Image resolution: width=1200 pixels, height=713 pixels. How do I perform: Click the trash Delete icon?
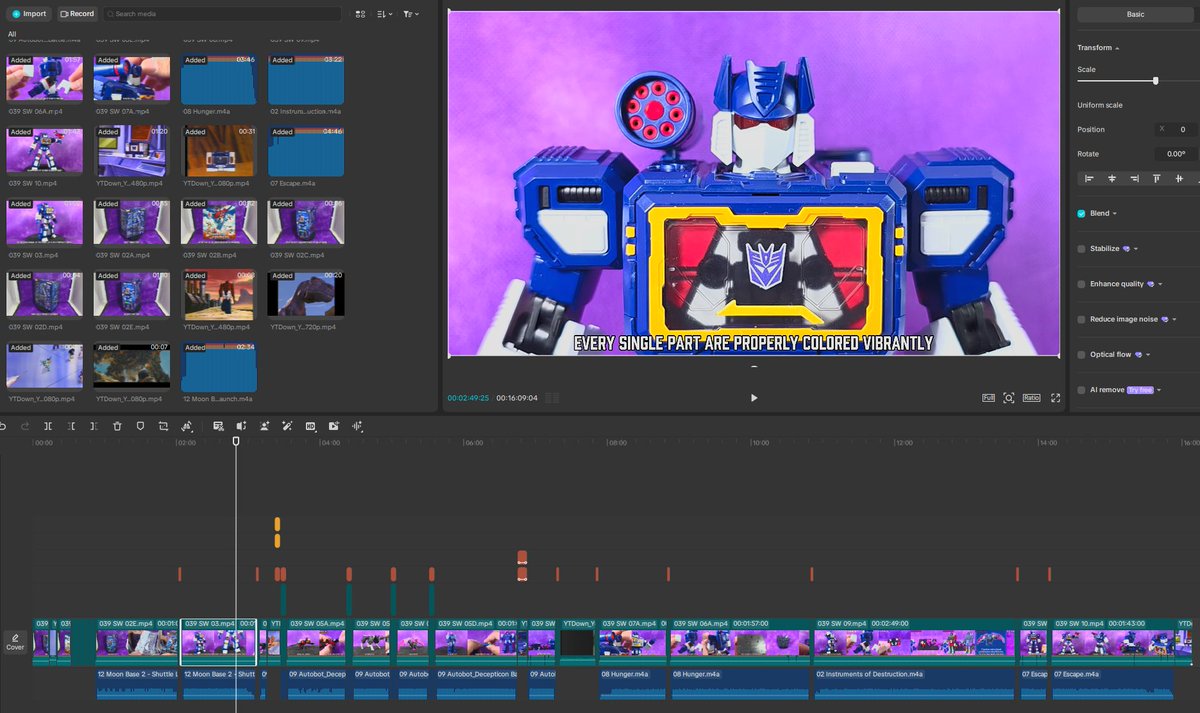[x=117, y=426]
